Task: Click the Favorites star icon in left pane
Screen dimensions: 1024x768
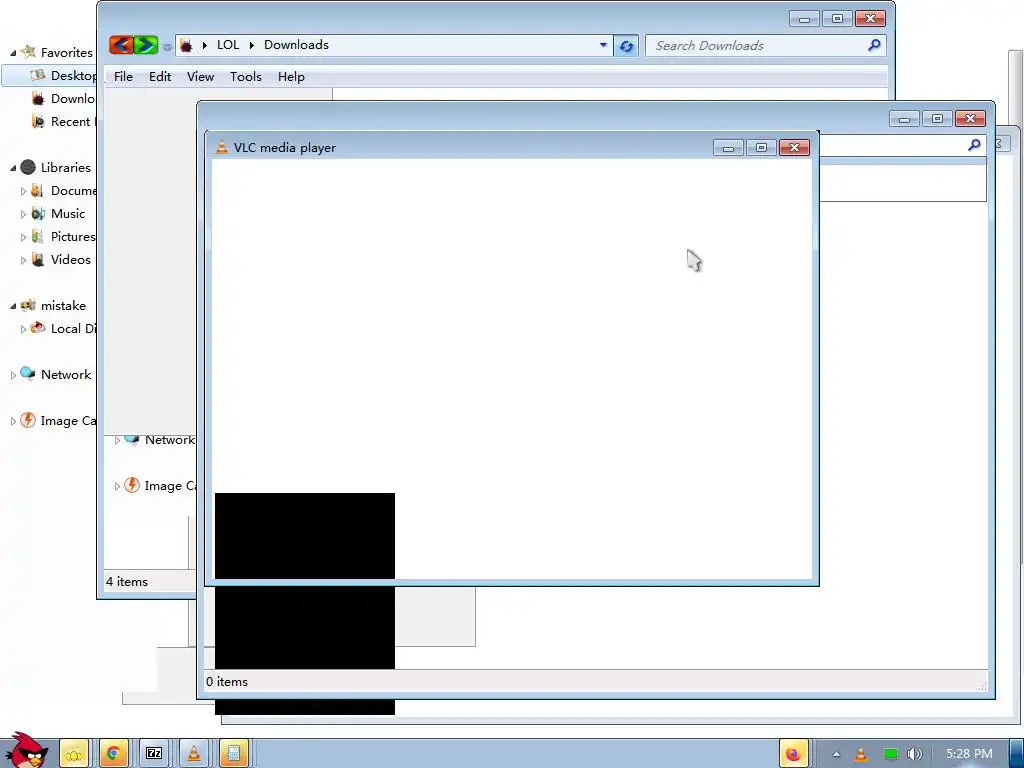Action: point(28,52)
